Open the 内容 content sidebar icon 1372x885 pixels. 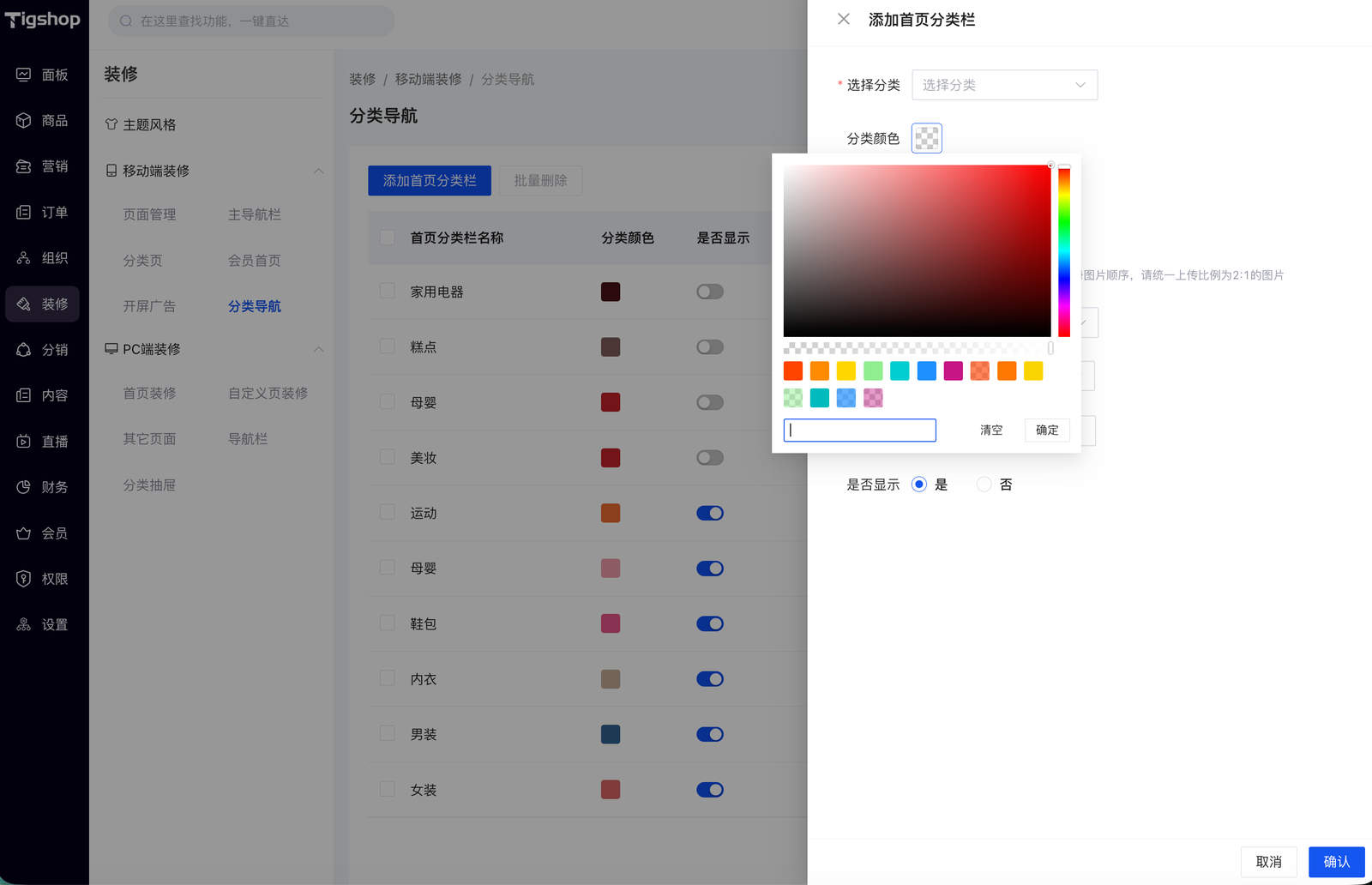click(24, 395)
